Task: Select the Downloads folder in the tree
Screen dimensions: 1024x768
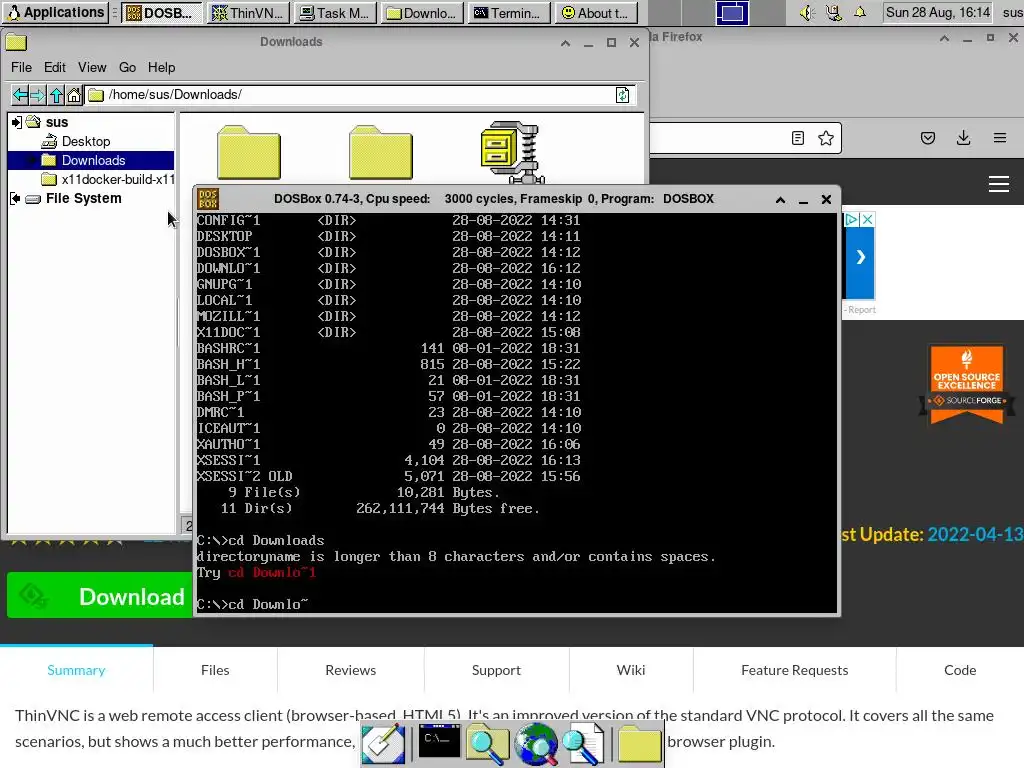Action: (x=91, y=161)
